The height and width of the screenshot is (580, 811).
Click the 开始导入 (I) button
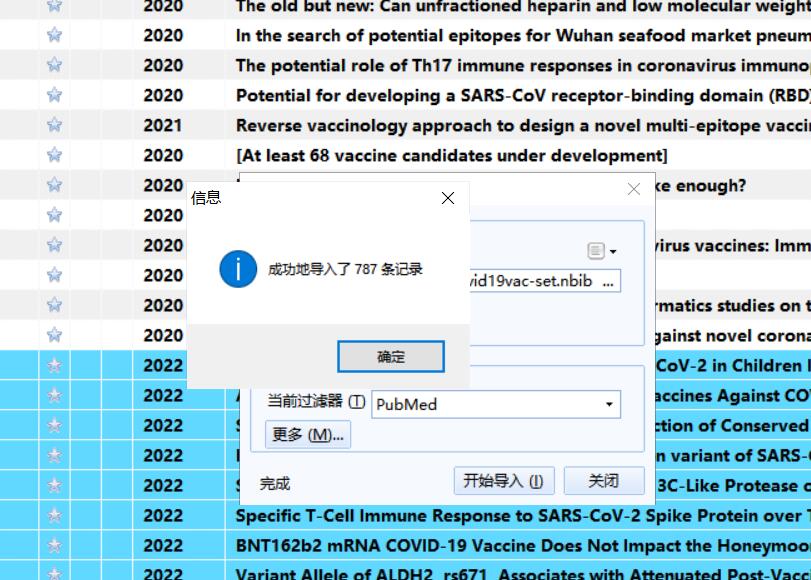pos(504,481)
